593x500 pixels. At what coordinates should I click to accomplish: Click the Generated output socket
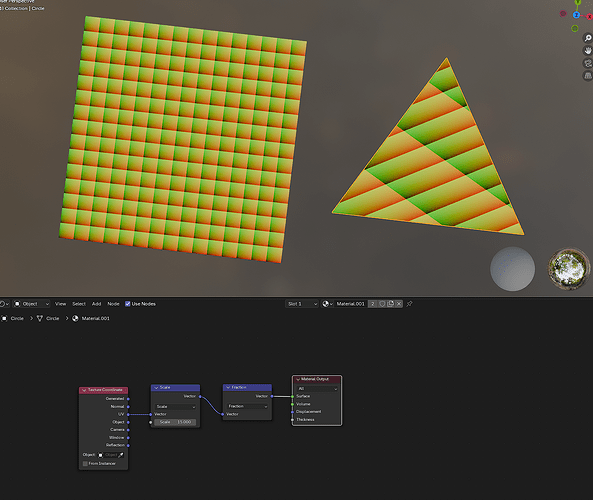[128, 399]
